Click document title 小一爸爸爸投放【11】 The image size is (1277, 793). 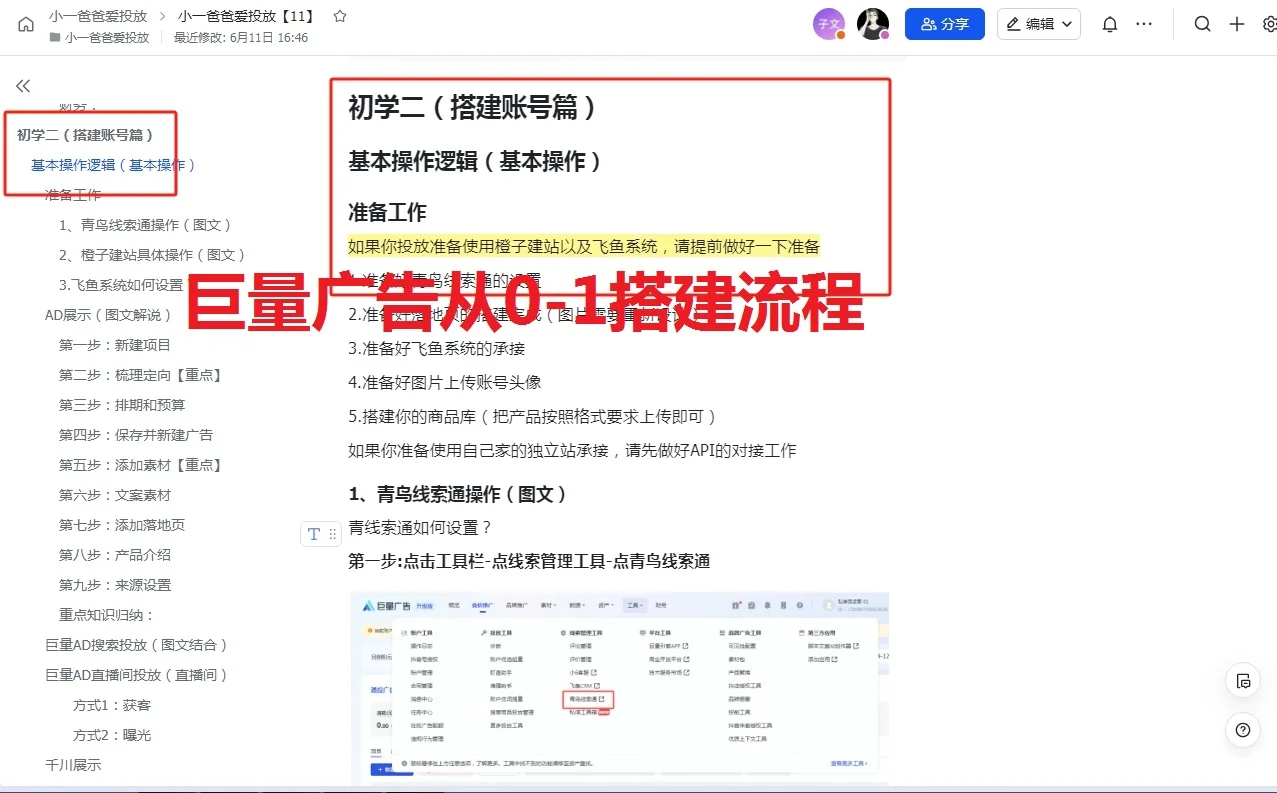247,16
